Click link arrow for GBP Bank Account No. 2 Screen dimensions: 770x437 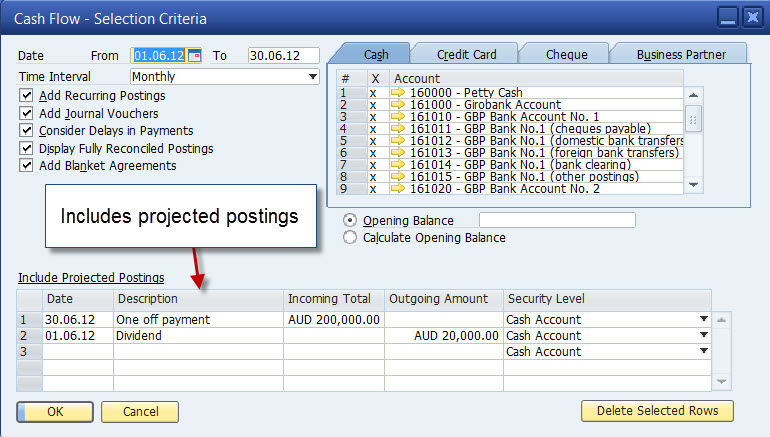[398, 188]
